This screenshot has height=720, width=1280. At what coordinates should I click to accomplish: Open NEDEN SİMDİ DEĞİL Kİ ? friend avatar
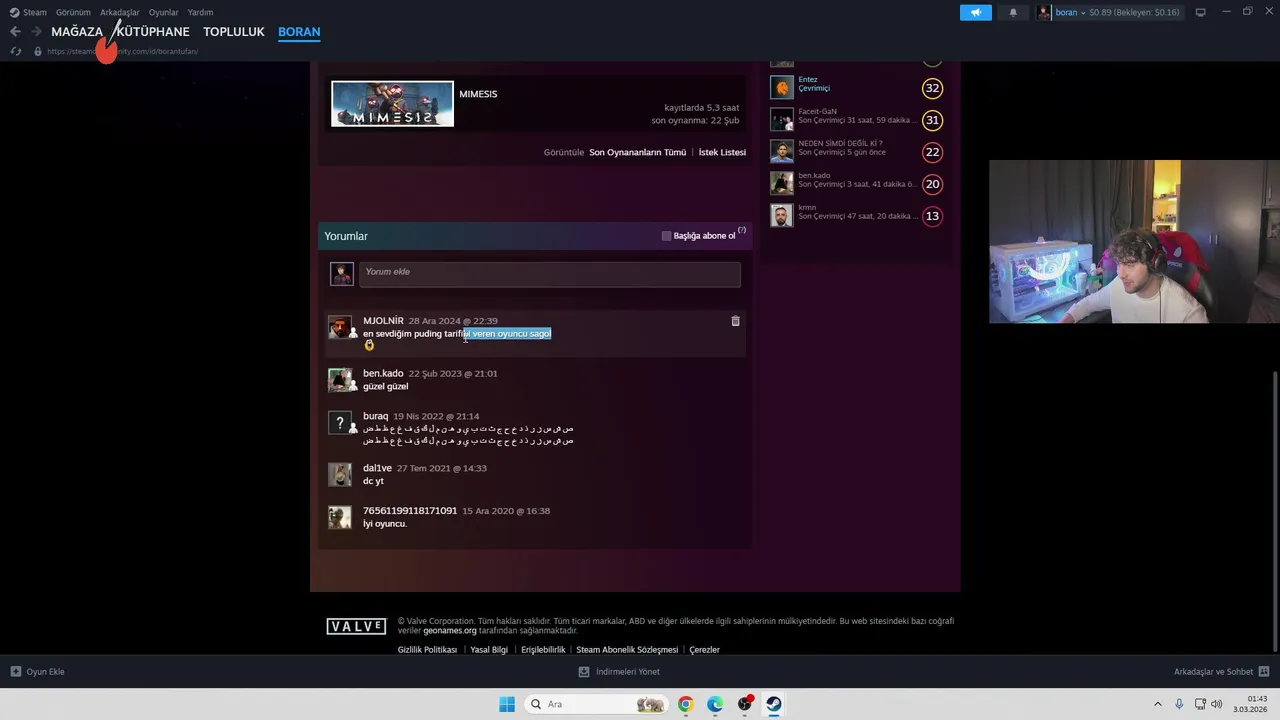[x=781, y=152]
